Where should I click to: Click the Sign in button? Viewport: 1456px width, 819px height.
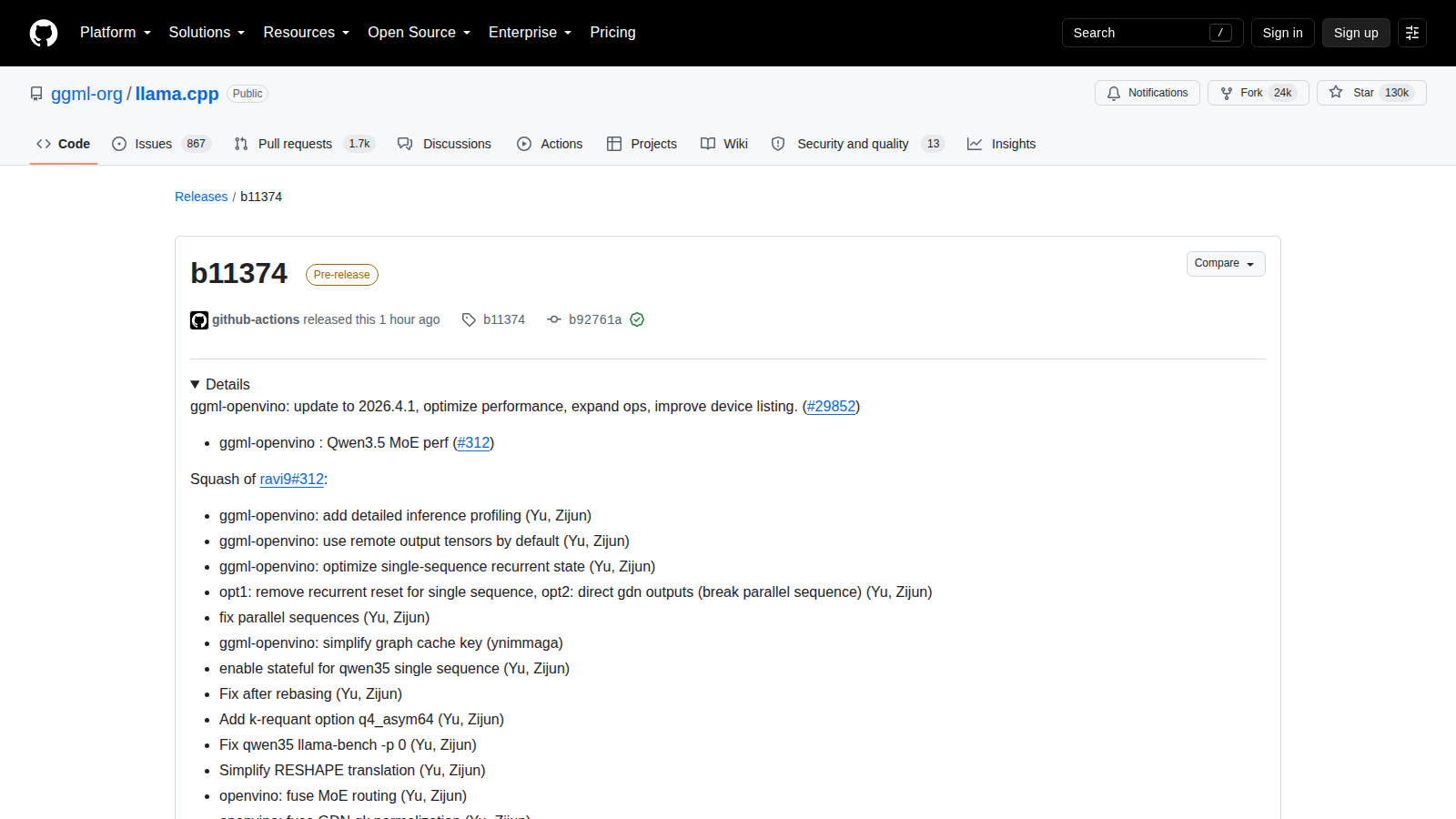[x=1282, y=33]
